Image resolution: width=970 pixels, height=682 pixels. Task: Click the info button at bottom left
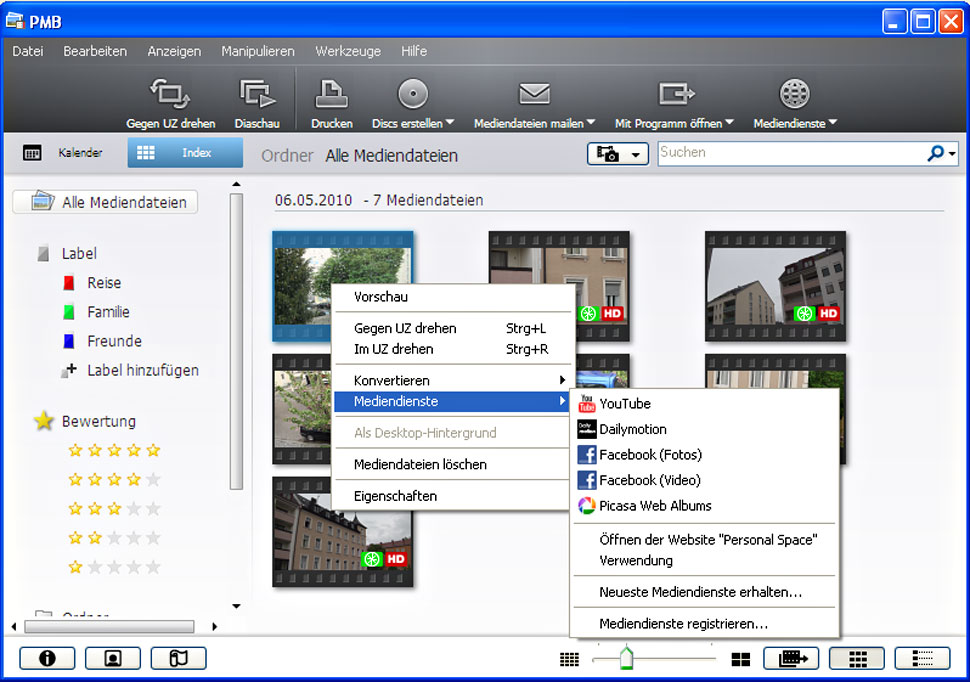click(46, 658)
